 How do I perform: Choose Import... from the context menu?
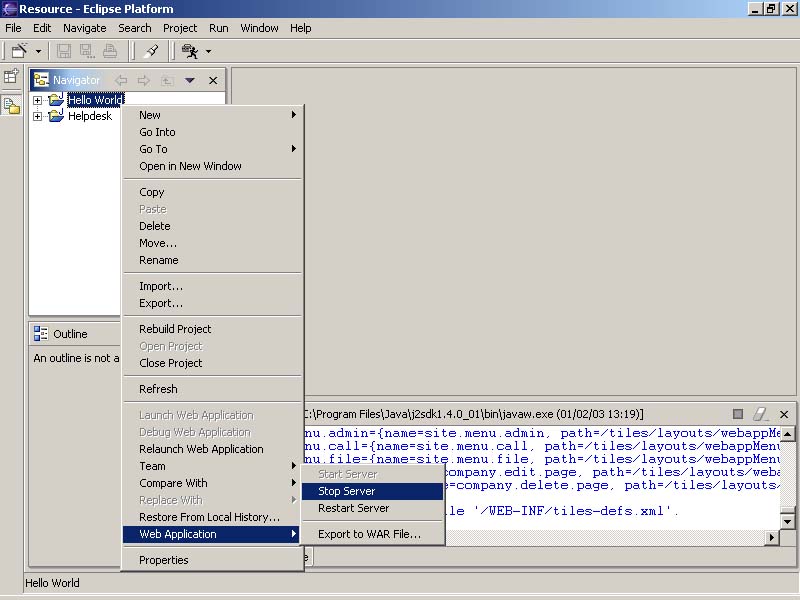point(212,286)
